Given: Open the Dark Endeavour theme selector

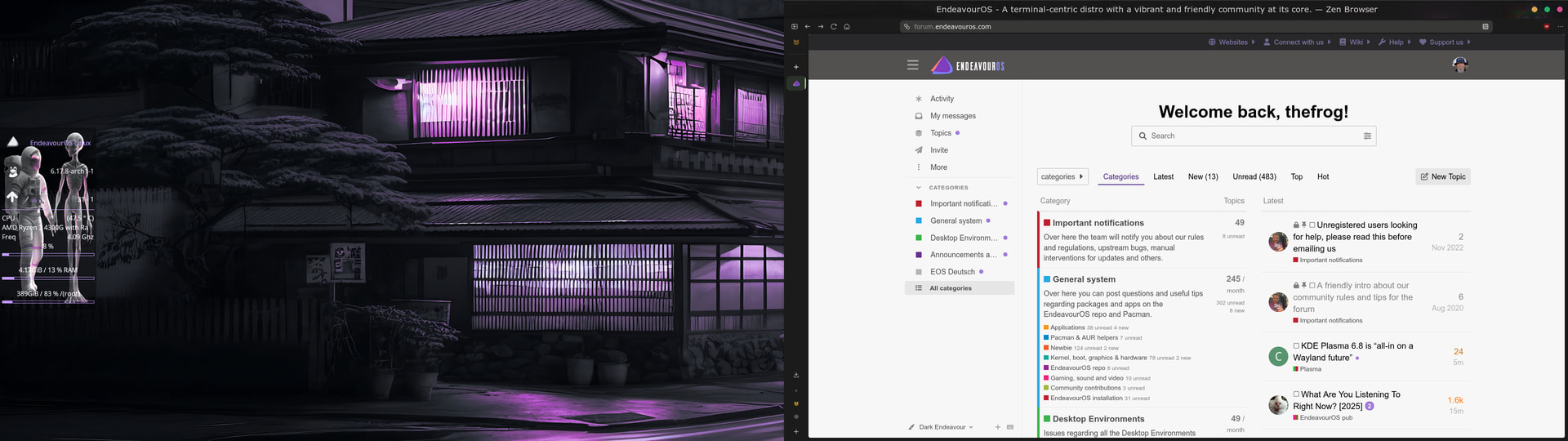Looking at the screenshot, I should click(x=945, y=427).
